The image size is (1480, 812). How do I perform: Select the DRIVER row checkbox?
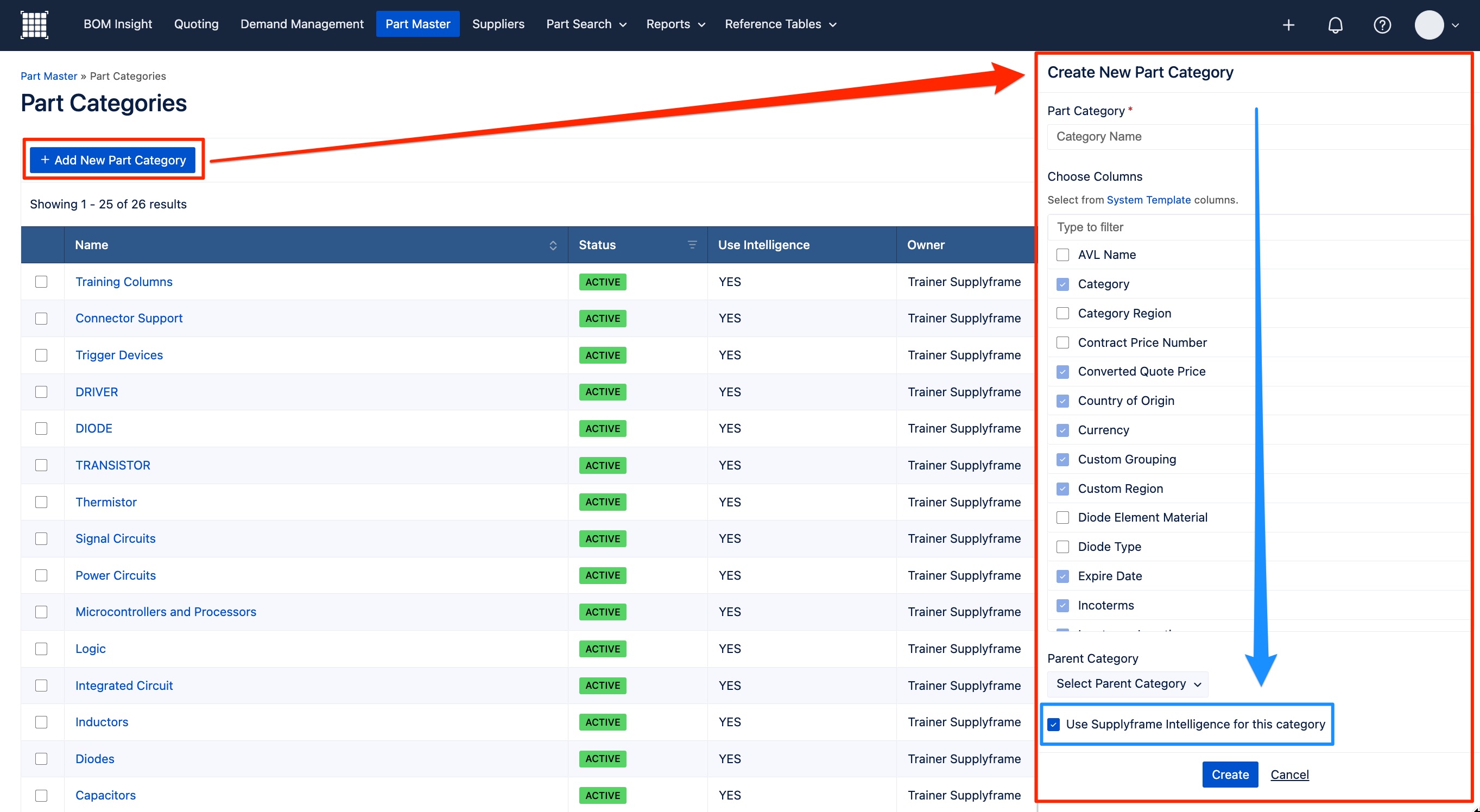pyautogui.click(x=41, y=392)
